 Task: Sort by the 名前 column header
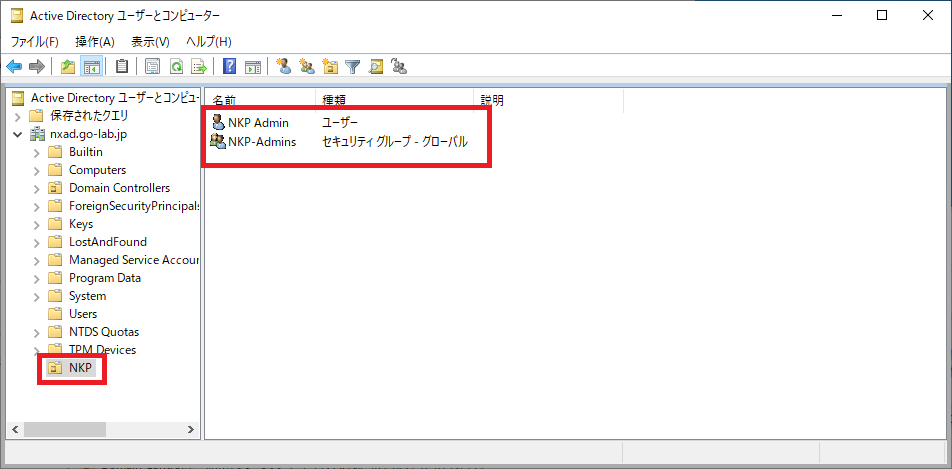pyautogui.click(x=260, y=100)
